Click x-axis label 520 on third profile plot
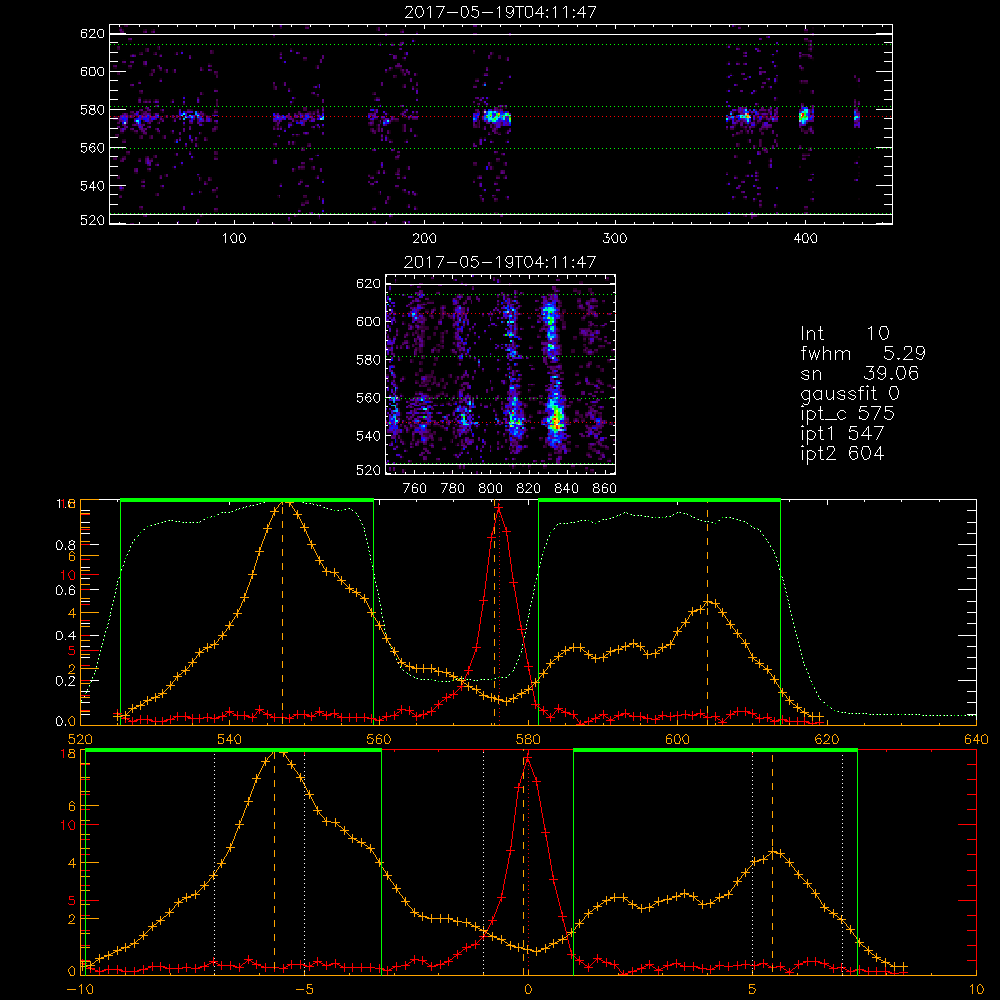 tap(80, 739)
